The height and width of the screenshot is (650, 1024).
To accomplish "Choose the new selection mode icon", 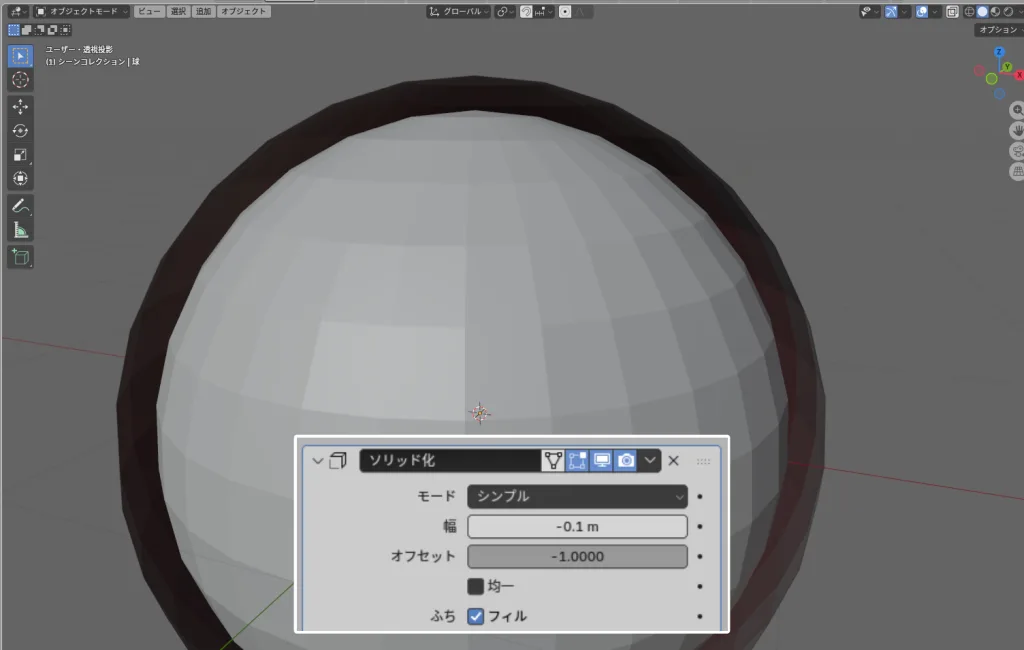I will pos(14,29).
